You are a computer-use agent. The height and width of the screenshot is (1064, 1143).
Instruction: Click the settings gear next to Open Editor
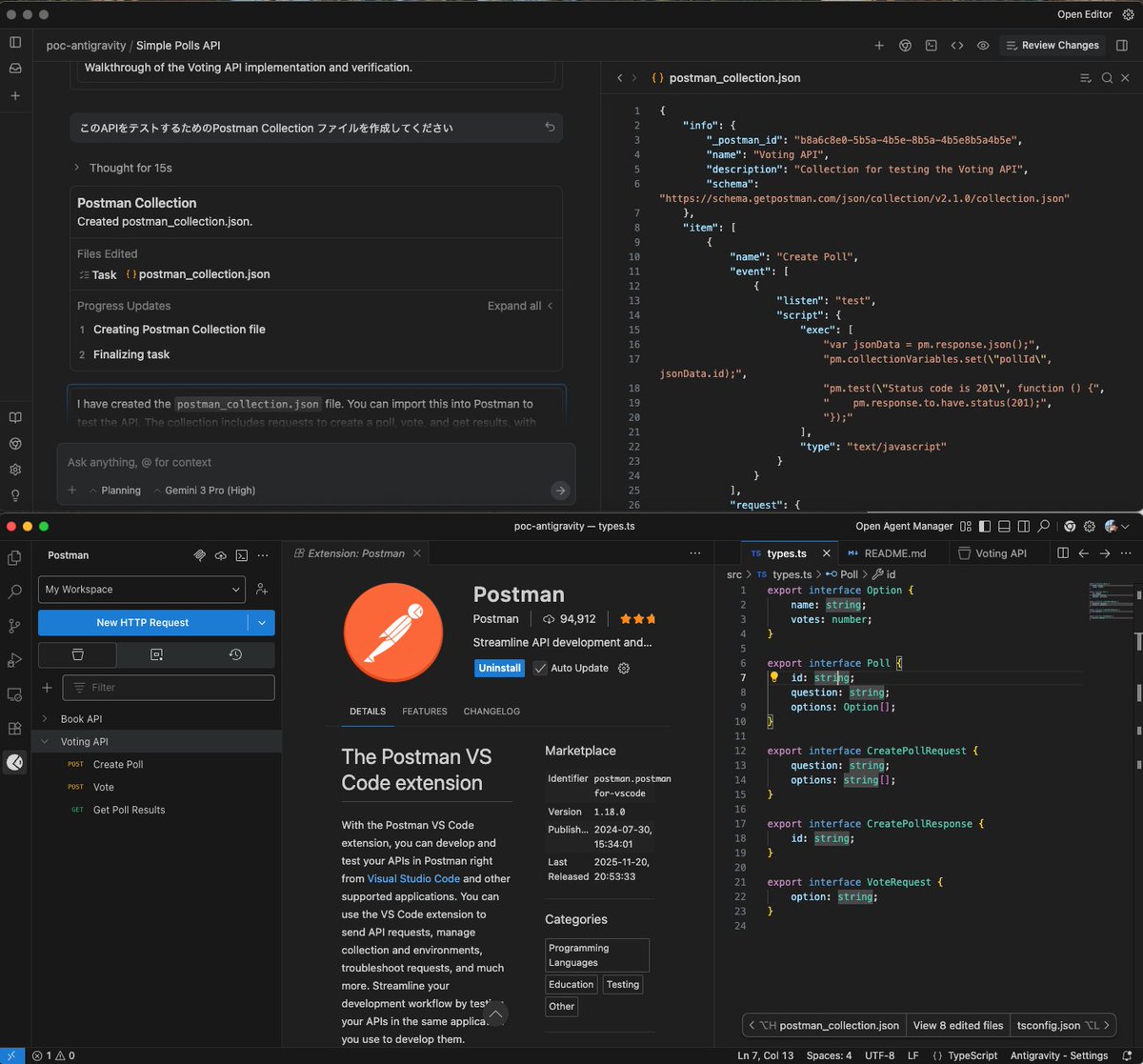point(1128,14)
